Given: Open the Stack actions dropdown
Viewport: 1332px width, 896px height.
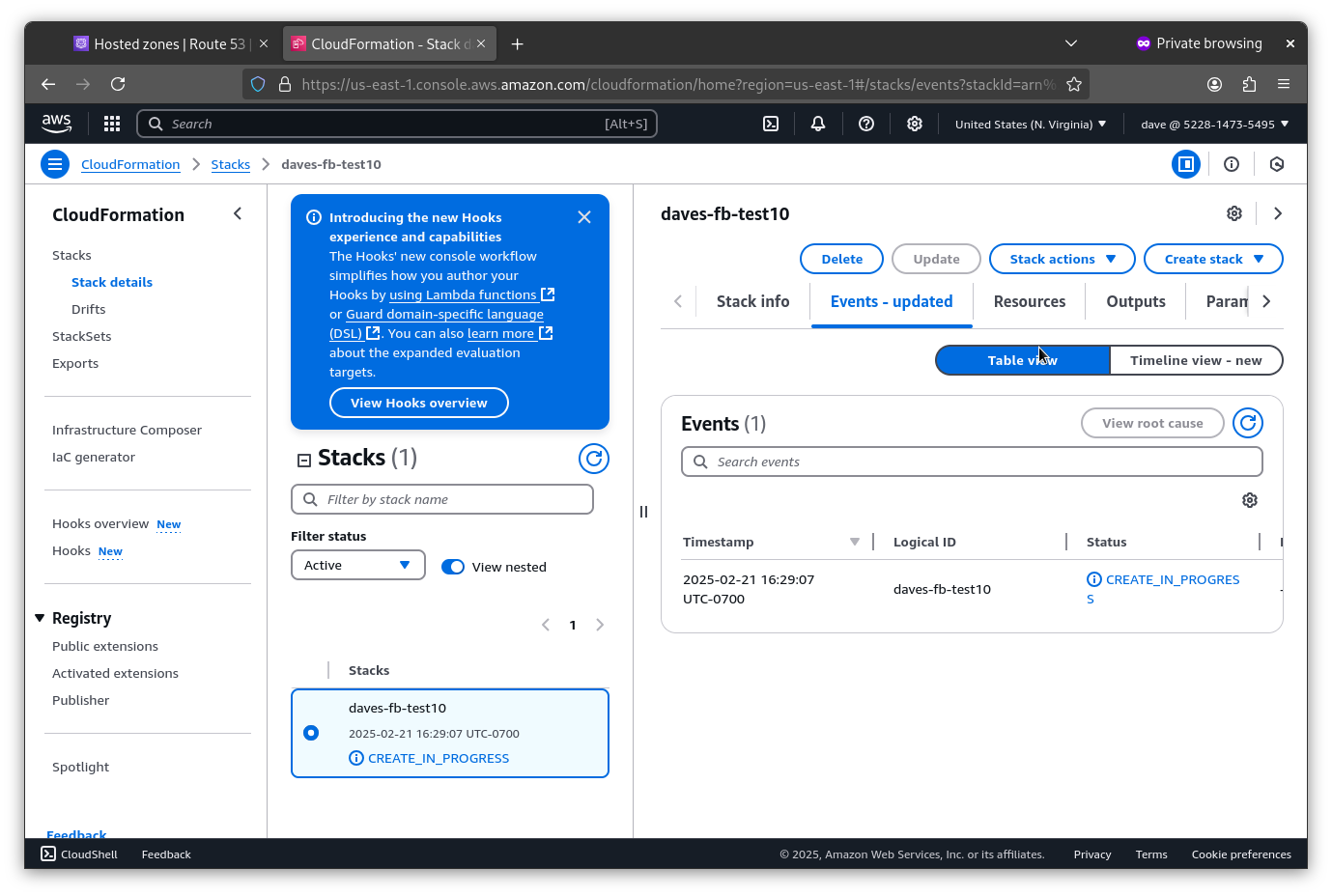Looking at the screenshot, I should pos(1063,259).
